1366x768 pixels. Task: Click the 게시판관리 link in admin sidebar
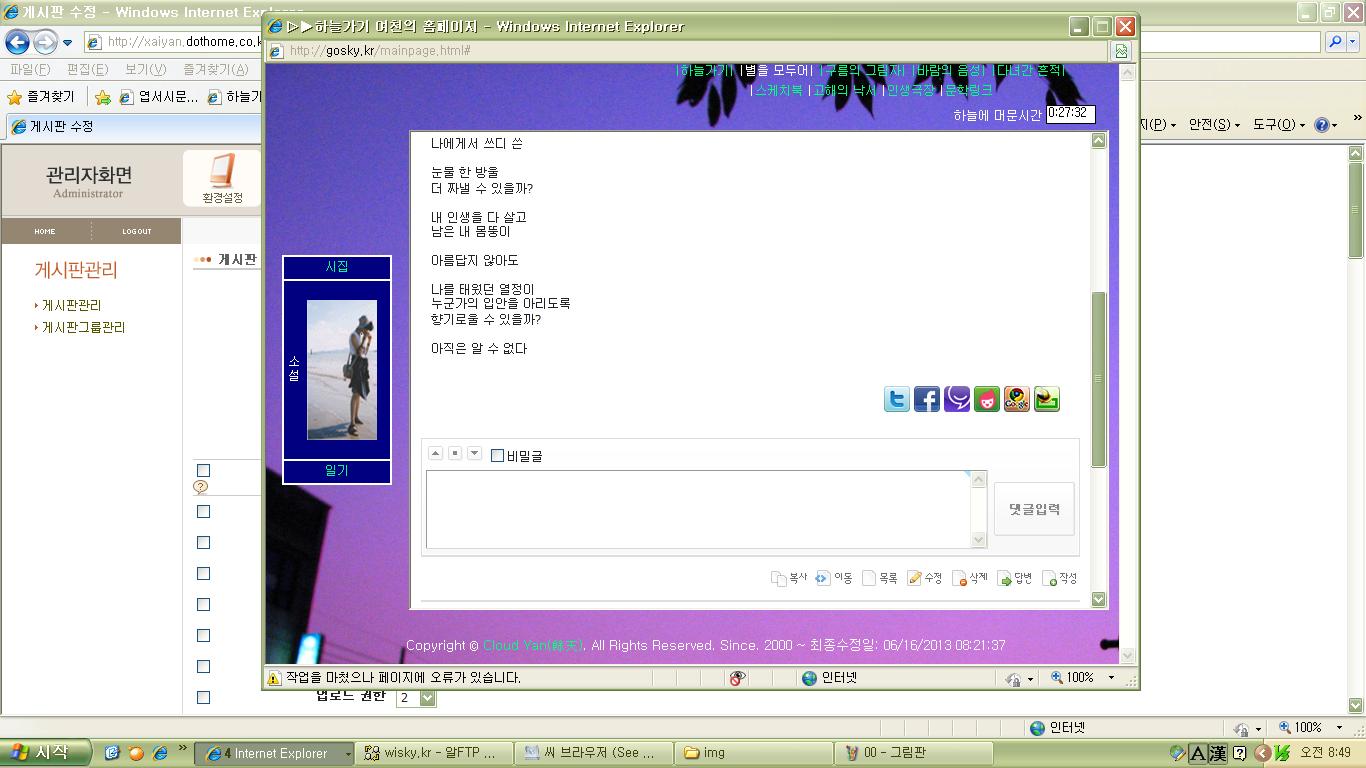click(x=71, y=306)
